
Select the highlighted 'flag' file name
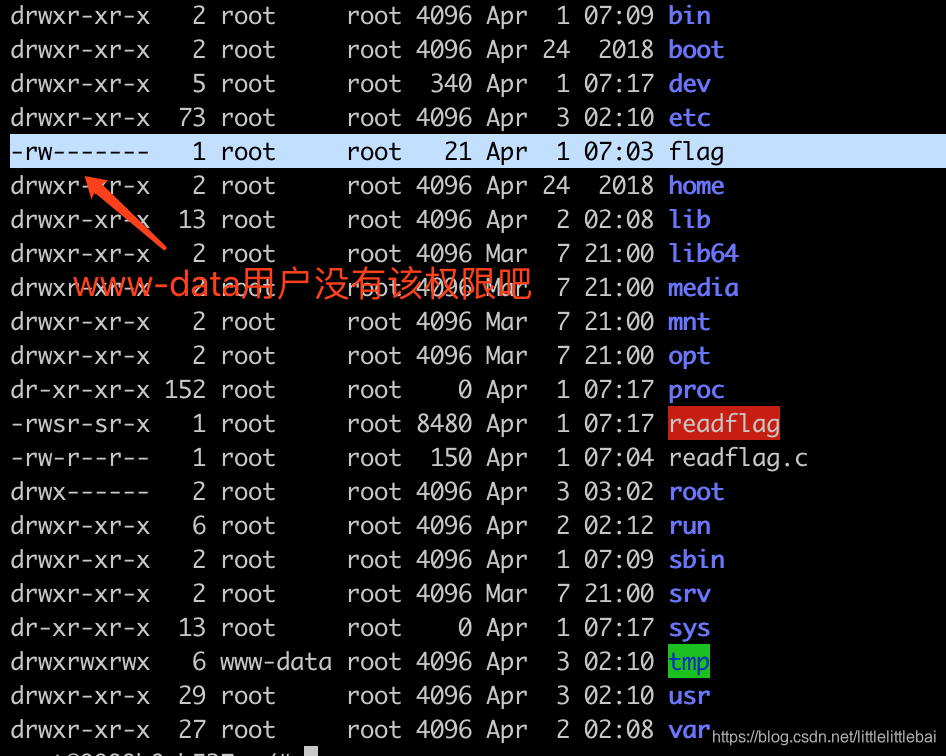(x=696, y=151)
